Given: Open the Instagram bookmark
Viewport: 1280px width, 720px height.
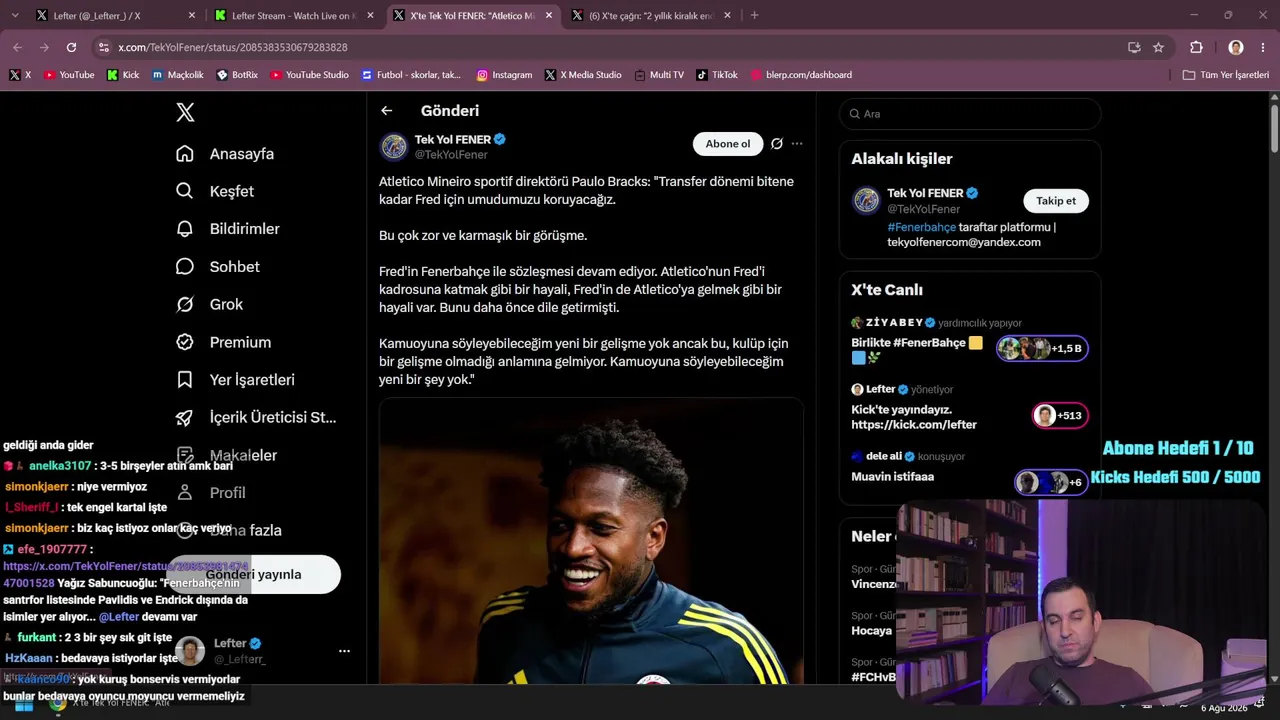Looking at the screenshot, I should [504, 75].
